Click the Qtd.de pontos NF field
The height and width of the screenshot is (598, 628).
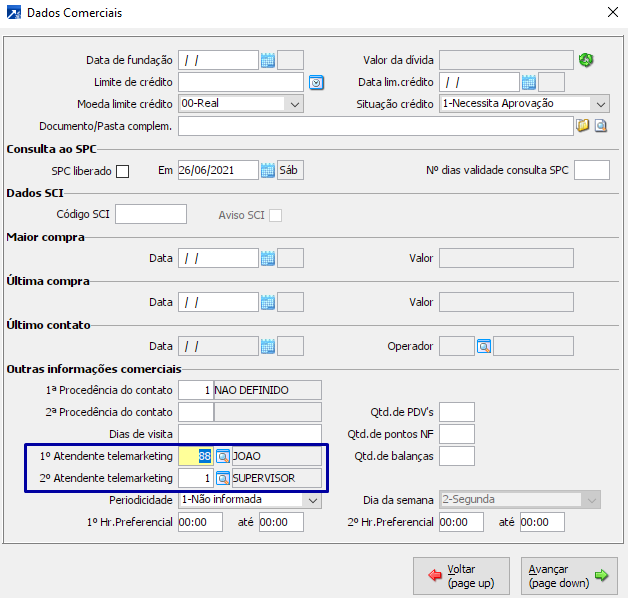click(457, 435)
